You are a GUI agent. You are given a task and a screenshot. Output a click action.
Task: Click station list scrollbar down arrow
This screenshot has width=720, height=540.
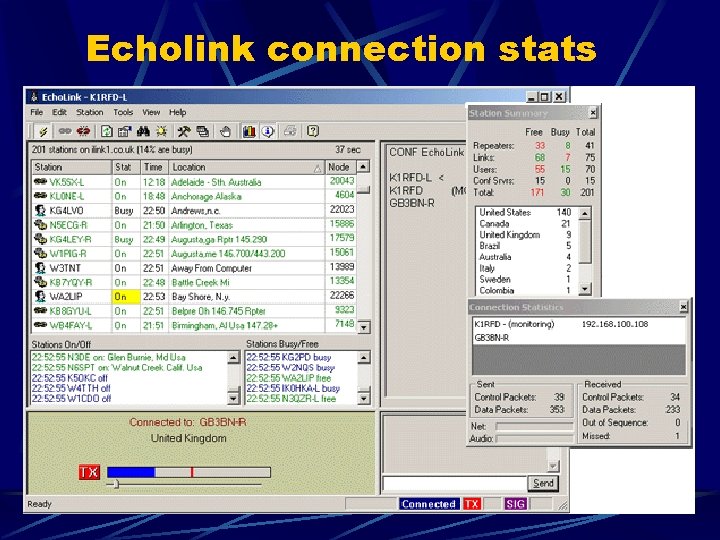(x=363, y=327)
